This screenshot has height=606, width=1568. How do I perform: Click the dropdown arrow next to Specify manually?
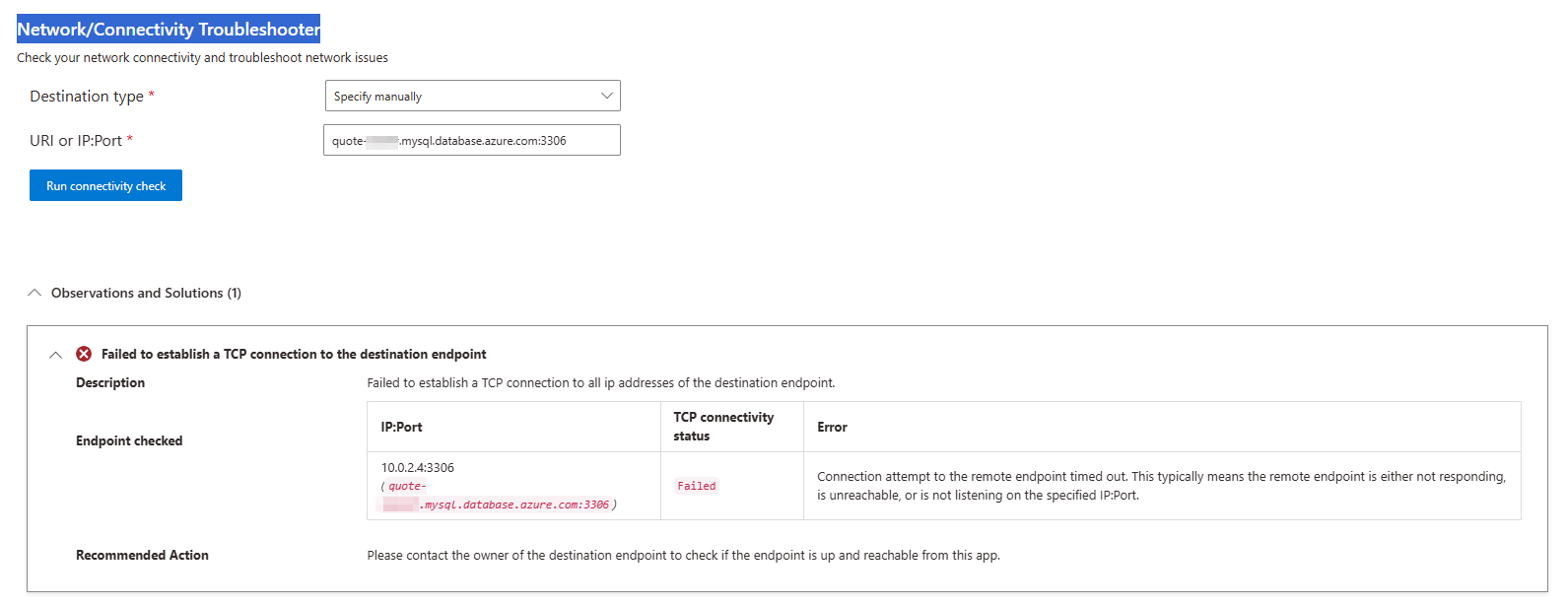click(606, 96)
